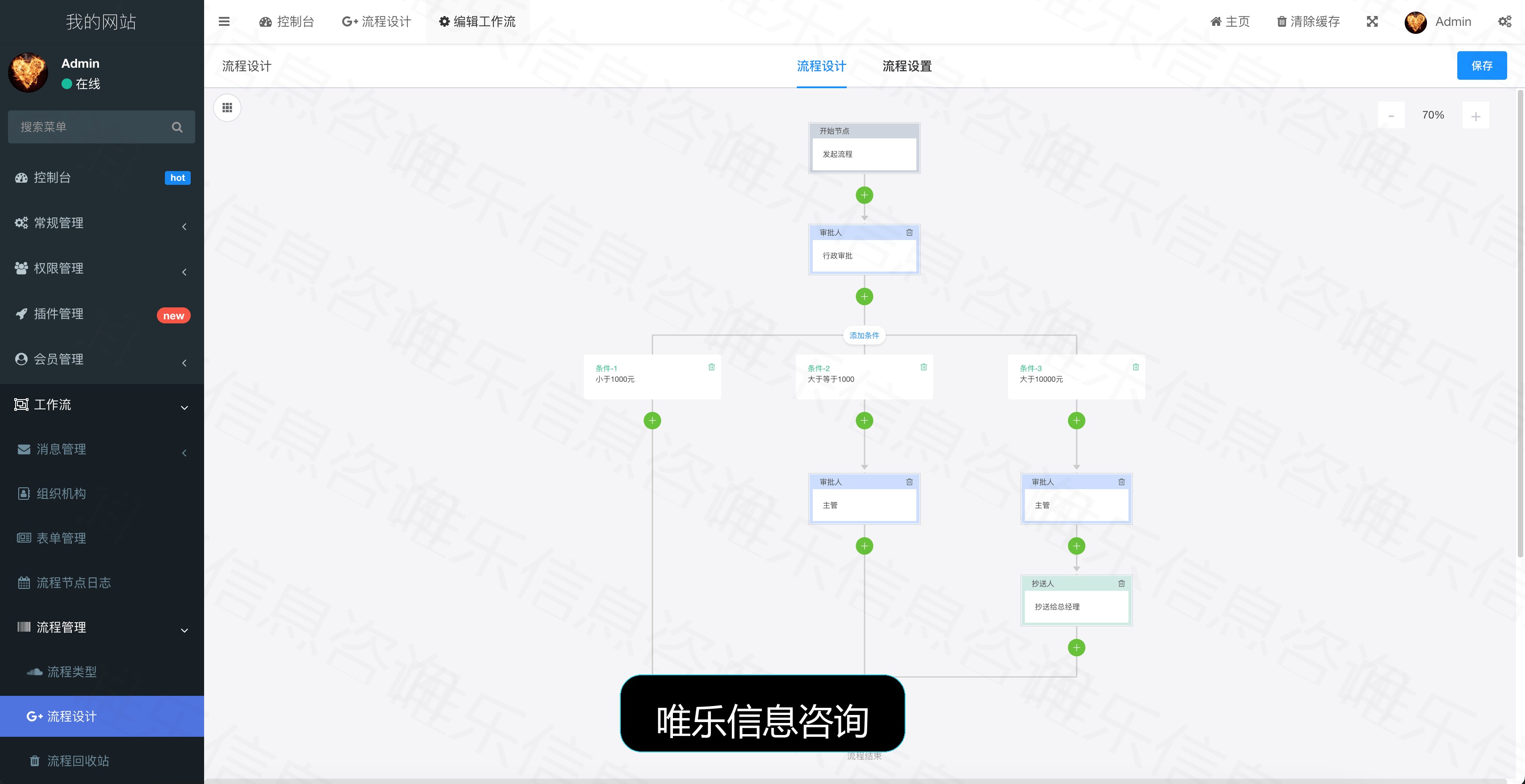This screenshot has height=784, width=1525.
Task: Toggle the sidebar hamburger menu icon
Action: (224, 22)
